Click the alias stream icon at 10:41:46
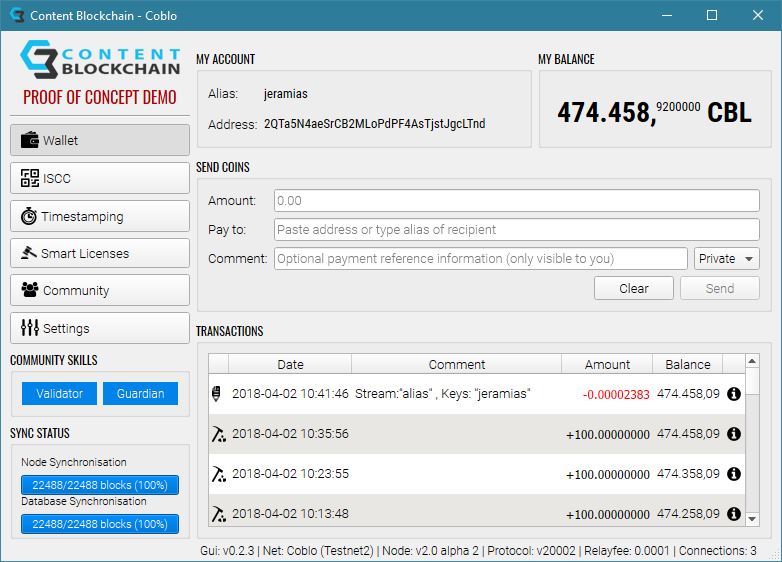 [216, 393]
